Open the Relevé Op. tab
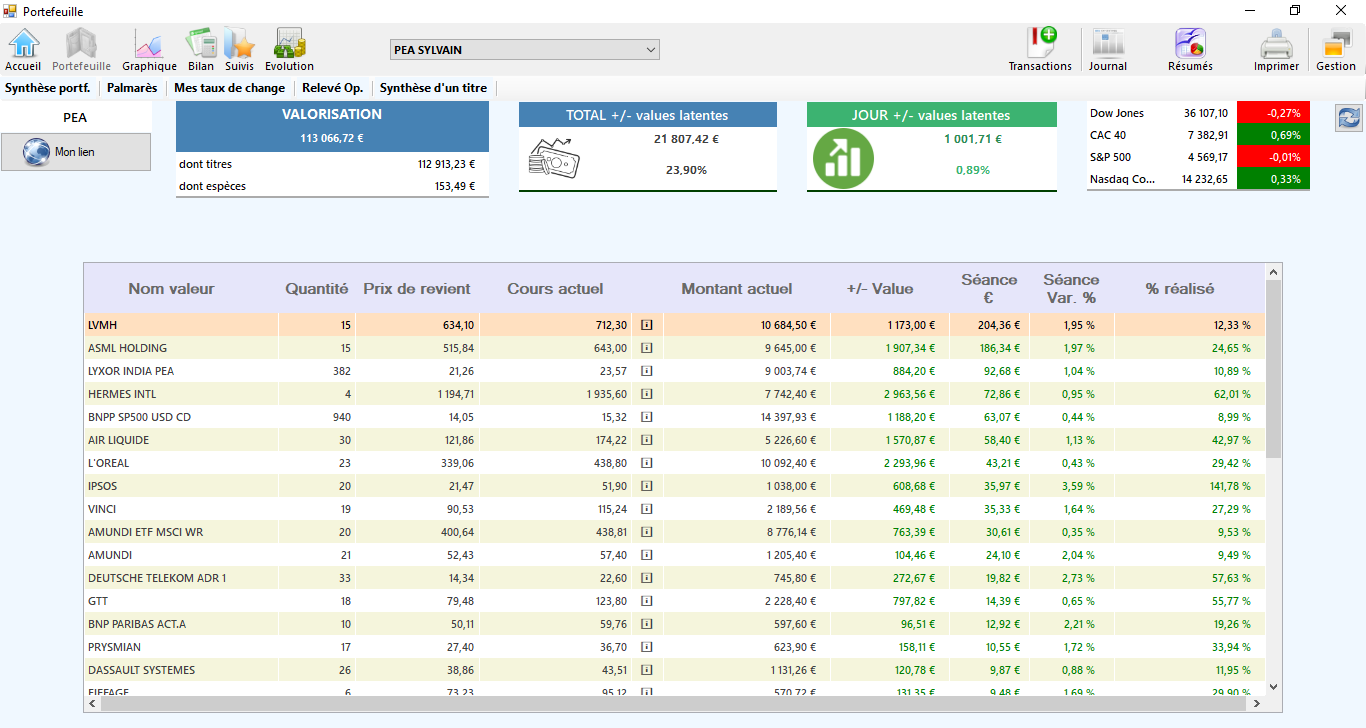Screen dimensions: 1366x728 [332, 88]
